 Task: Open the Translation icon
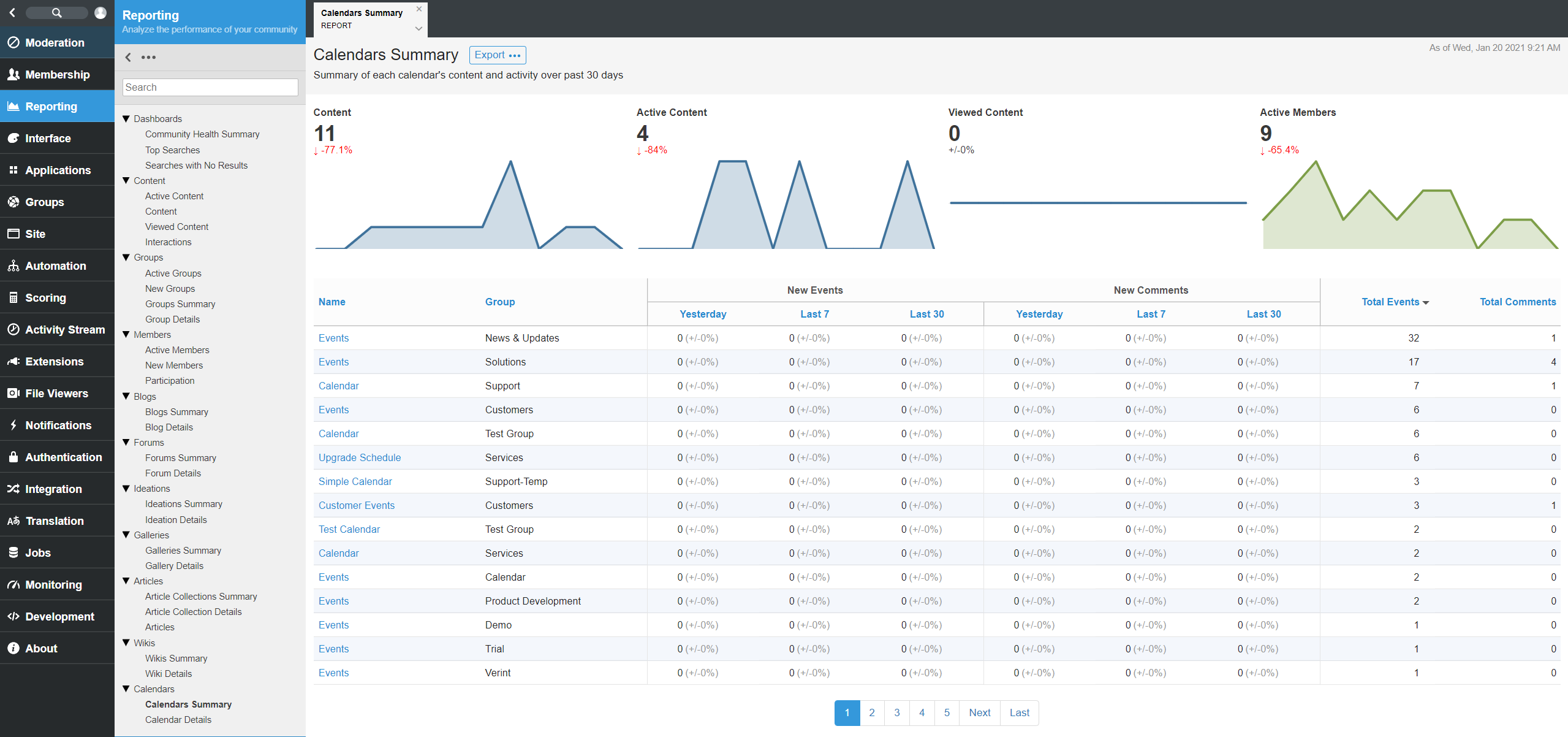click(13, 521)
